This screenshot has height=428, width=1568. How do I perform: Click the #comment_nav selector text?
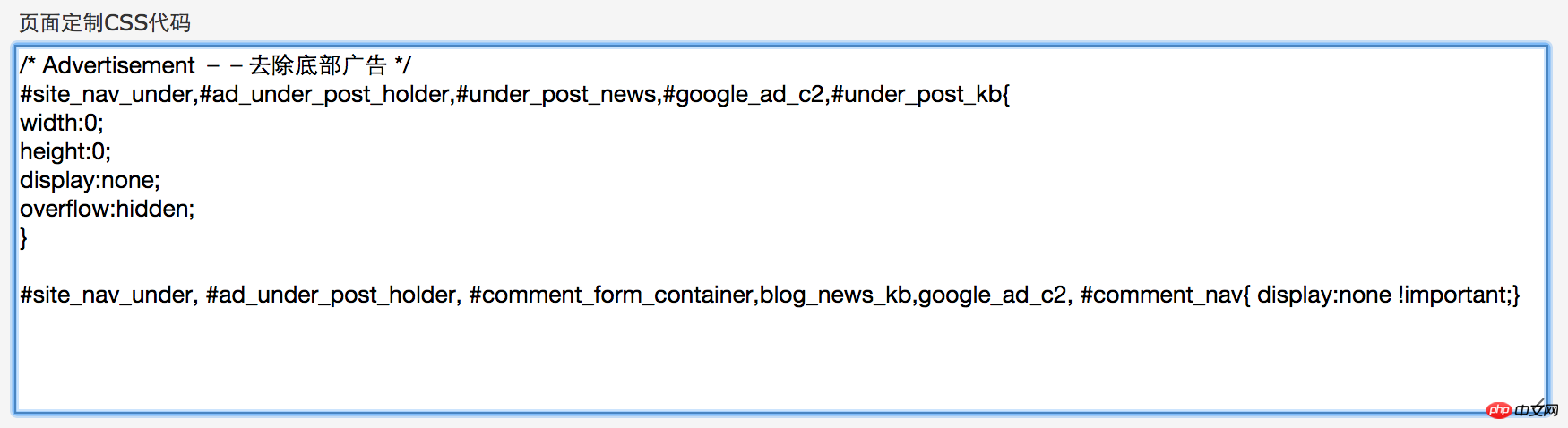[1161, 295]
